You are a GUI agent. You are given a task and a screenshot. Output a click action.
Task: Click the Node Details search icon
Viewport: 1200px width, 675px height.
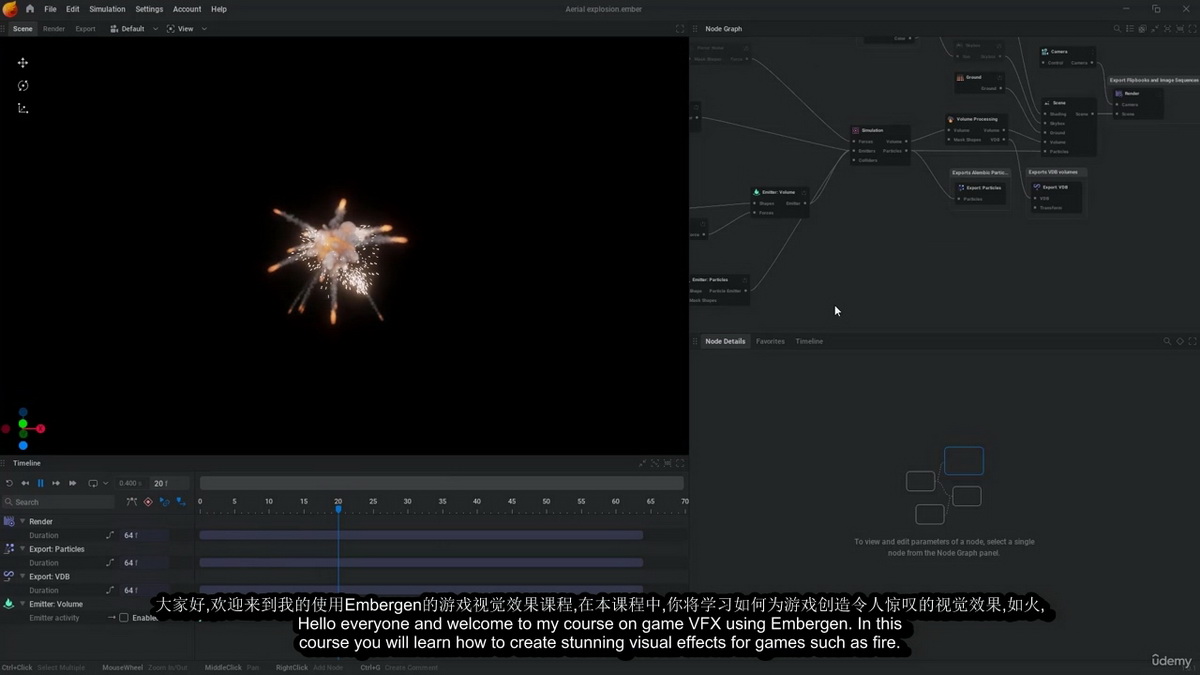(x=1167, y=341)
